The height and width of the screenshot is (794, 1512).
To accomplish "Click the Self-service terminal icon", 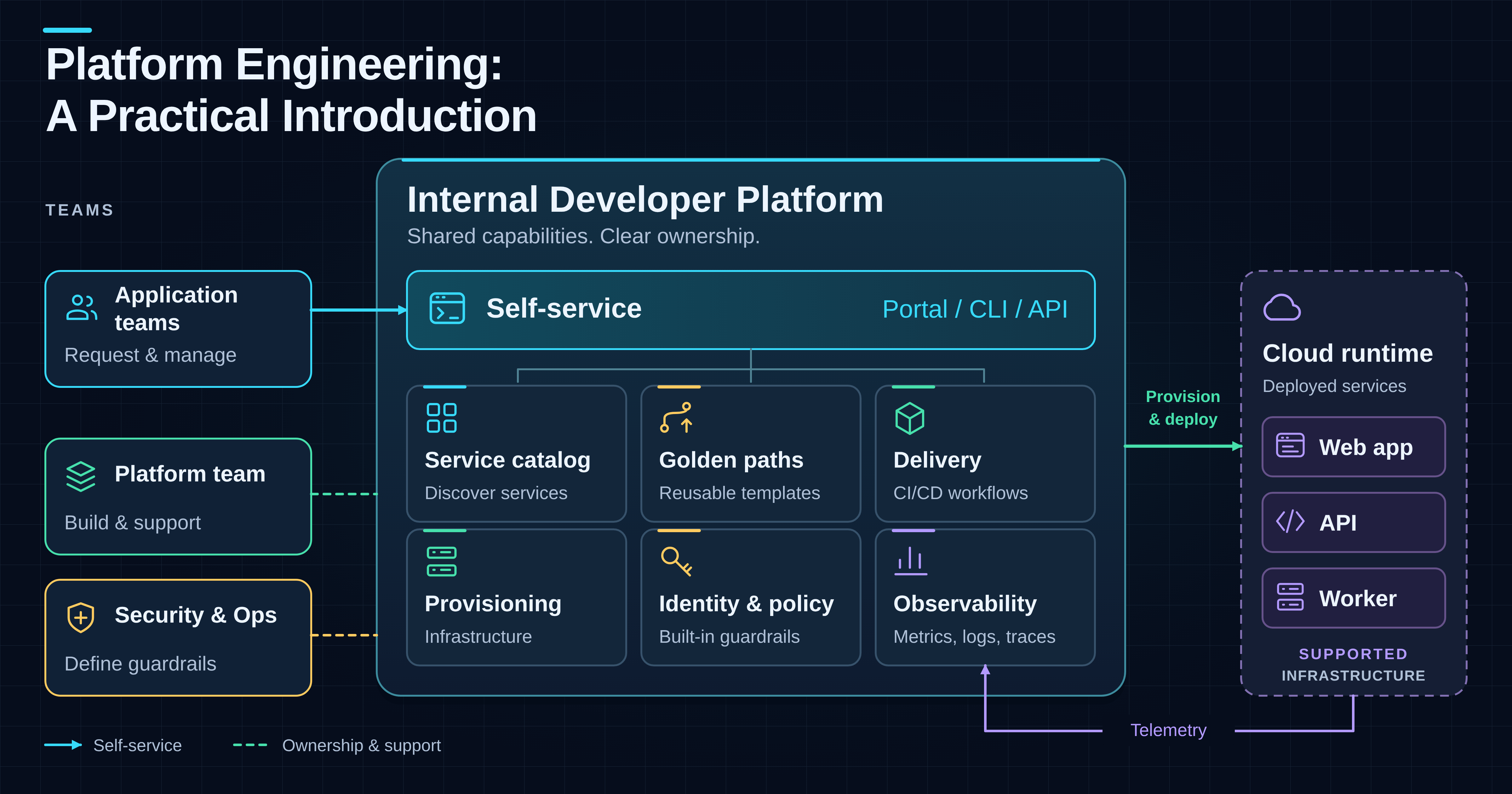I will click(x=447, y=308).
